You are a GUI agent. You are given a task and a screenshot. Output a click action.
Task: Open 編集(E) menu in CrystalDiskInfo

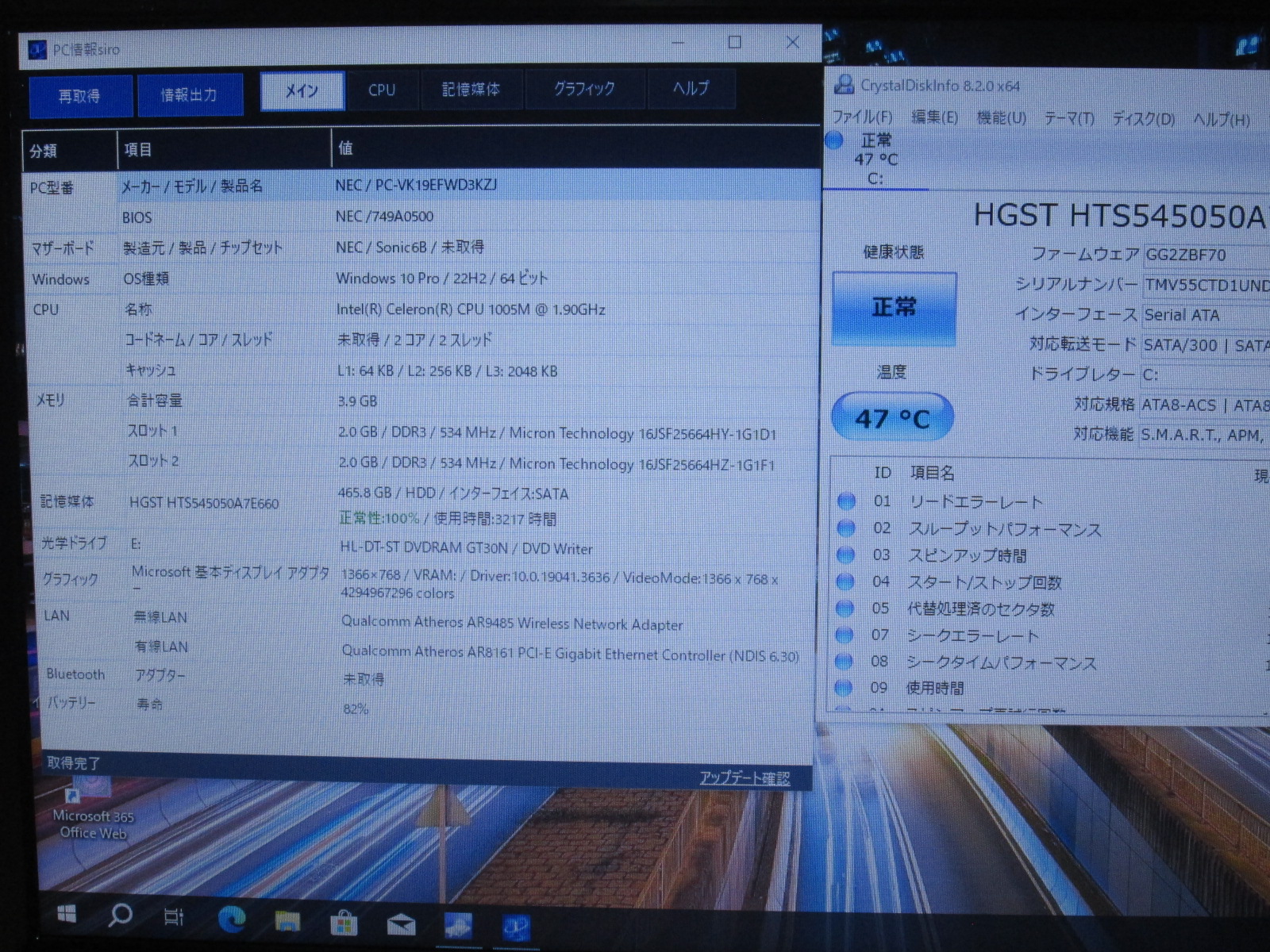pos(934,117)
